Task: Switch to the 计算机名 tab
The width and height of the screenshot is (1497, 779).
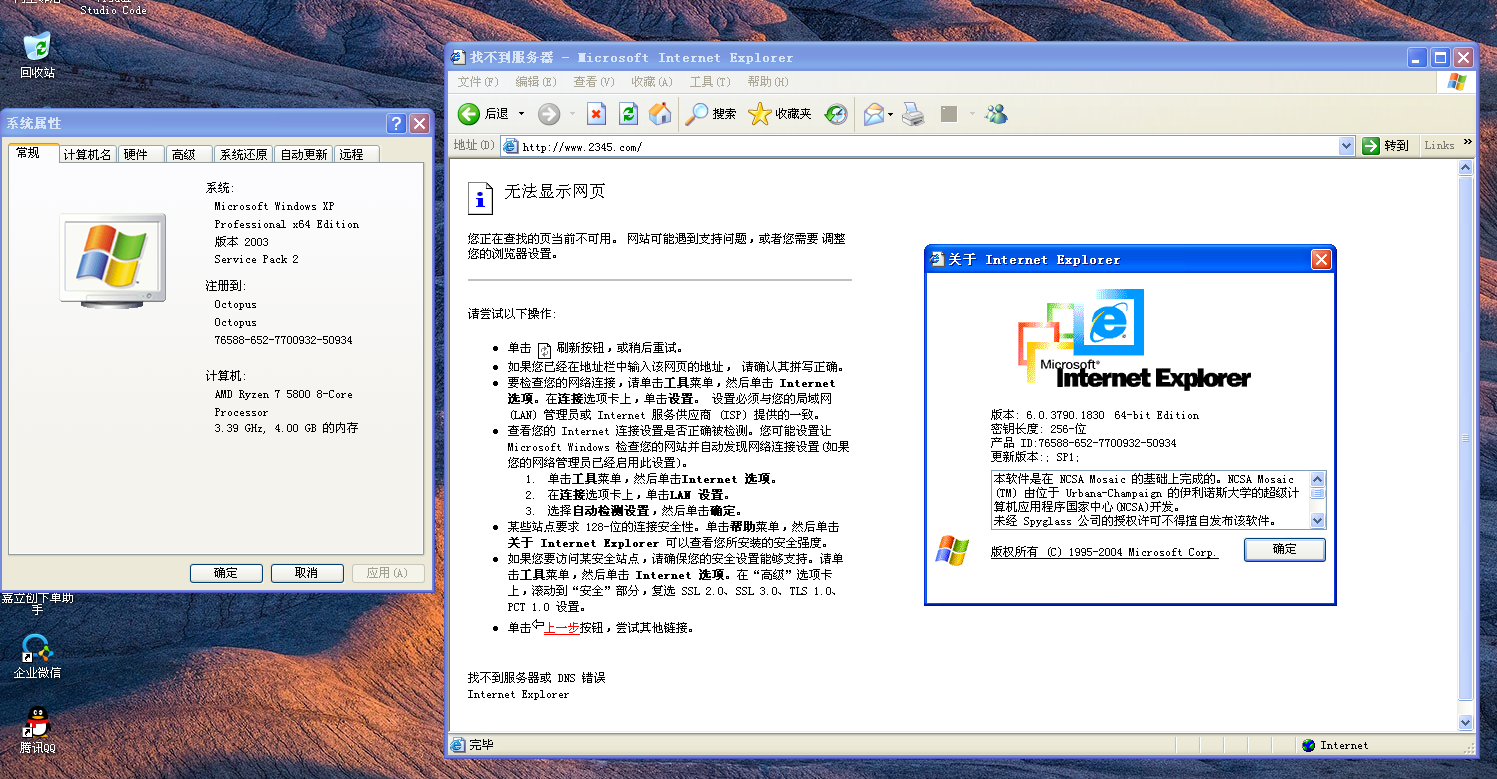Action: pos(87,154)
